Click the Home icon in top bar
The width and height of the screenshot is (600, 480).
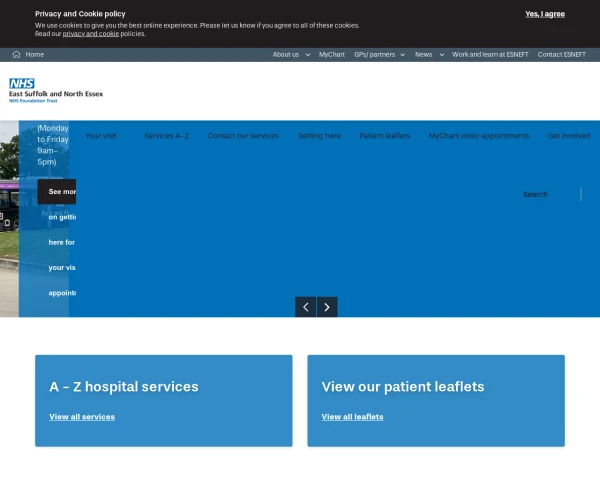17,55
